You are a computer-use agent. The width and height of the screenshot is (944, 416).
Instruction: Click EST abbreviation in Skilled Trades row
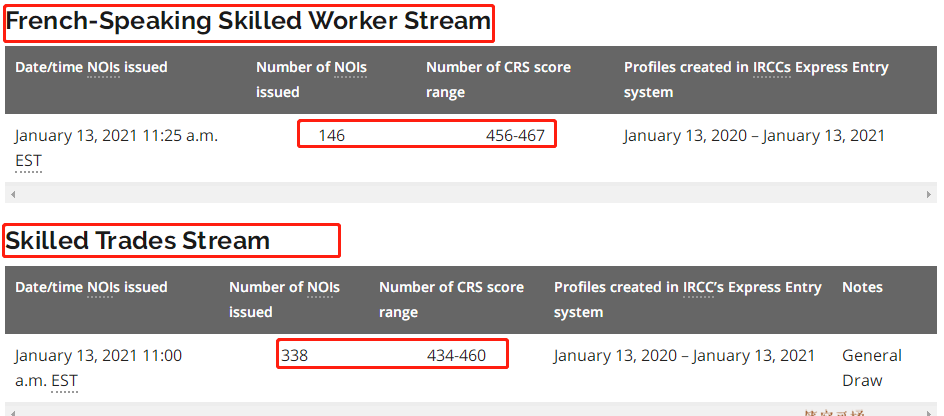point(64,380)
